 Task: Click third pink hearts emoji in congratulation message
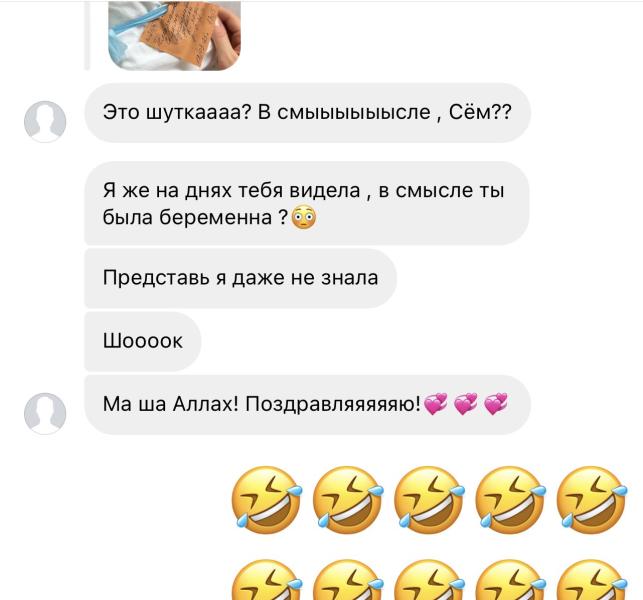[496, 404]
